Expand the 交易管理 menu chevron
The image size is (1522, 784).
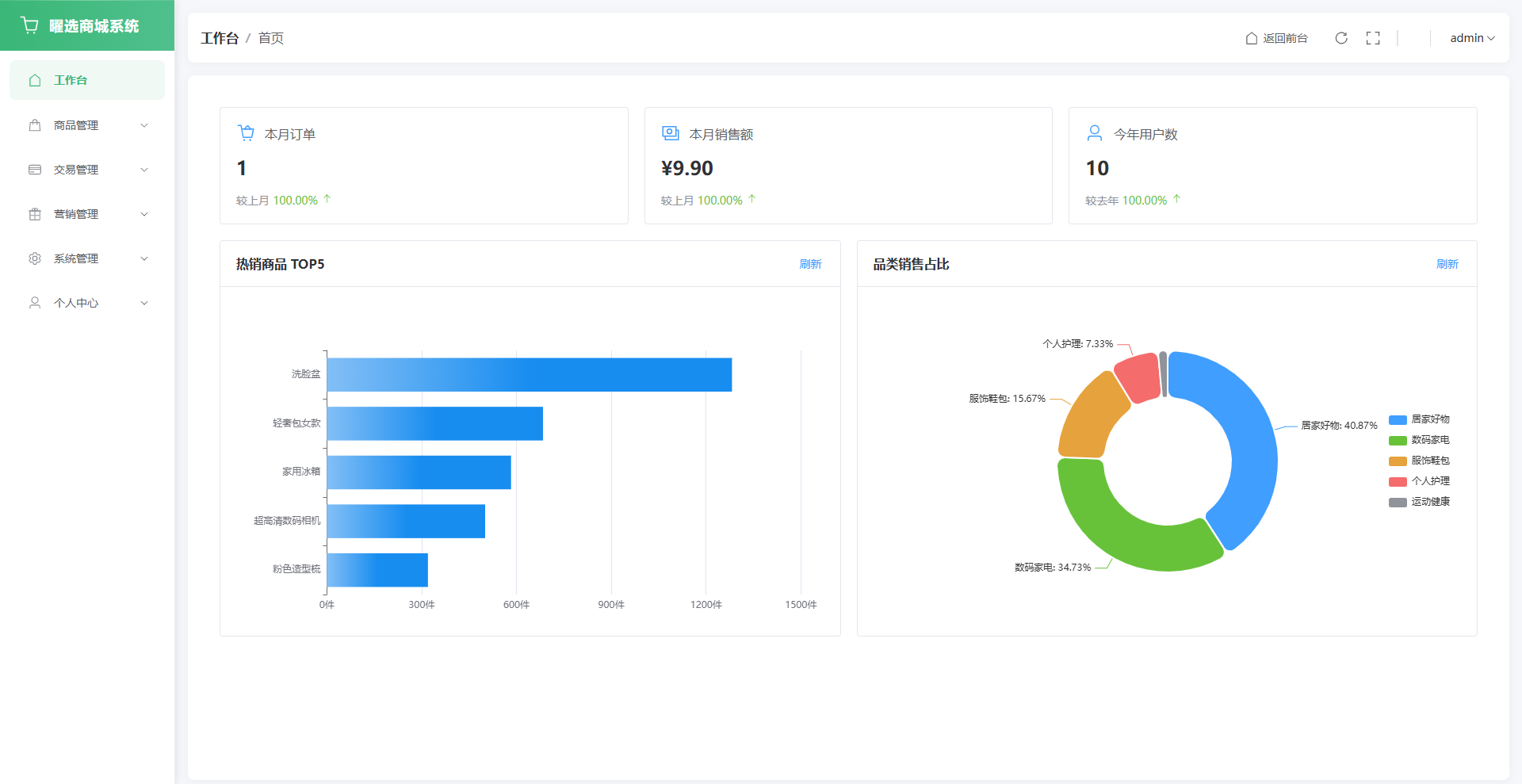point(144,170)
